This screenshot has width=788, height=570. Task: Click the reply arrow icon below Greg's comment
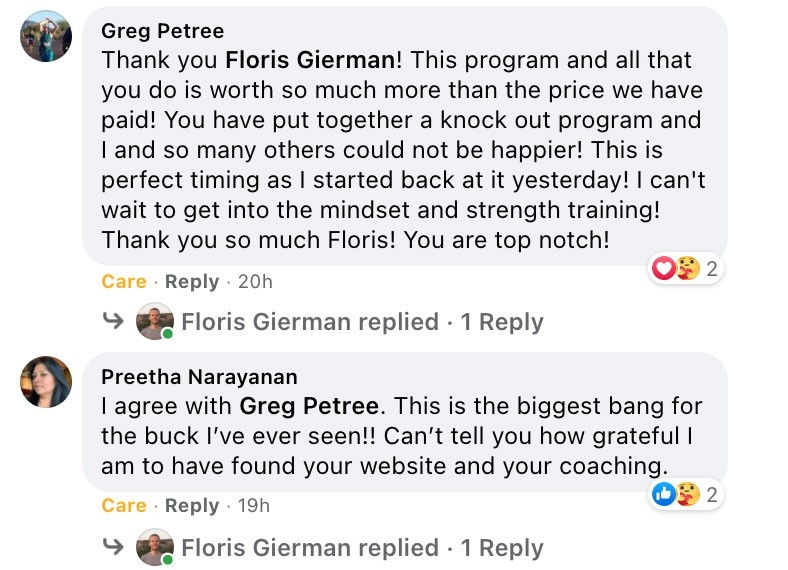pos(114,322)
